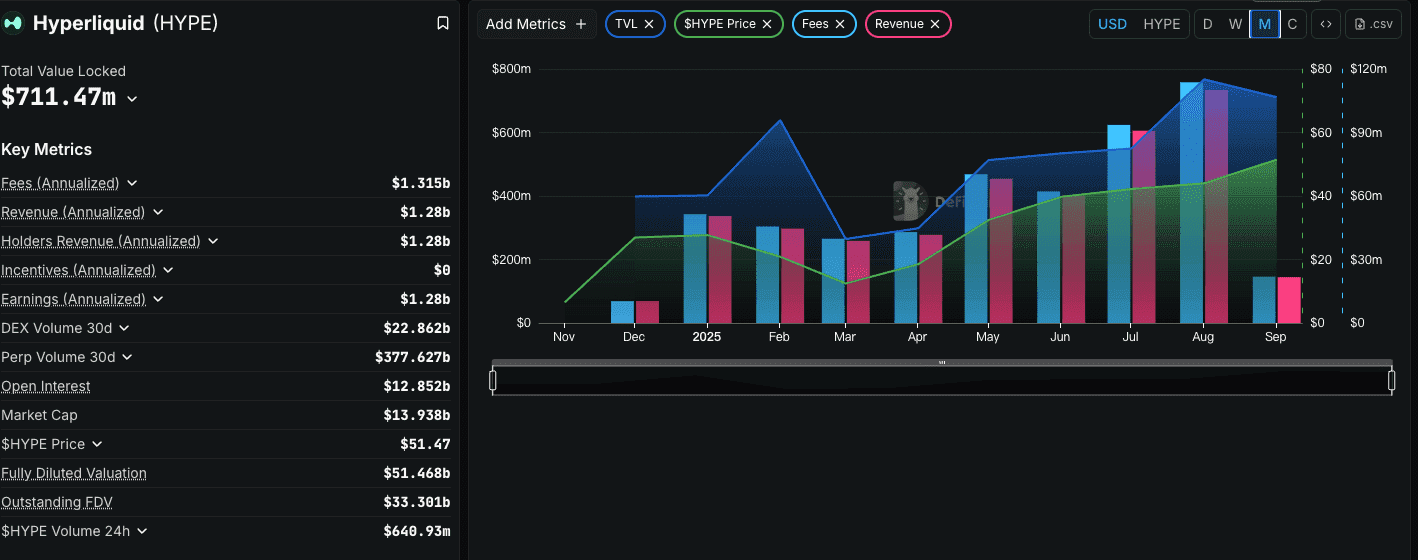Switch denomination to USD
Image resolution: width=1418 pixels, height=560 pixels.
1112,24
